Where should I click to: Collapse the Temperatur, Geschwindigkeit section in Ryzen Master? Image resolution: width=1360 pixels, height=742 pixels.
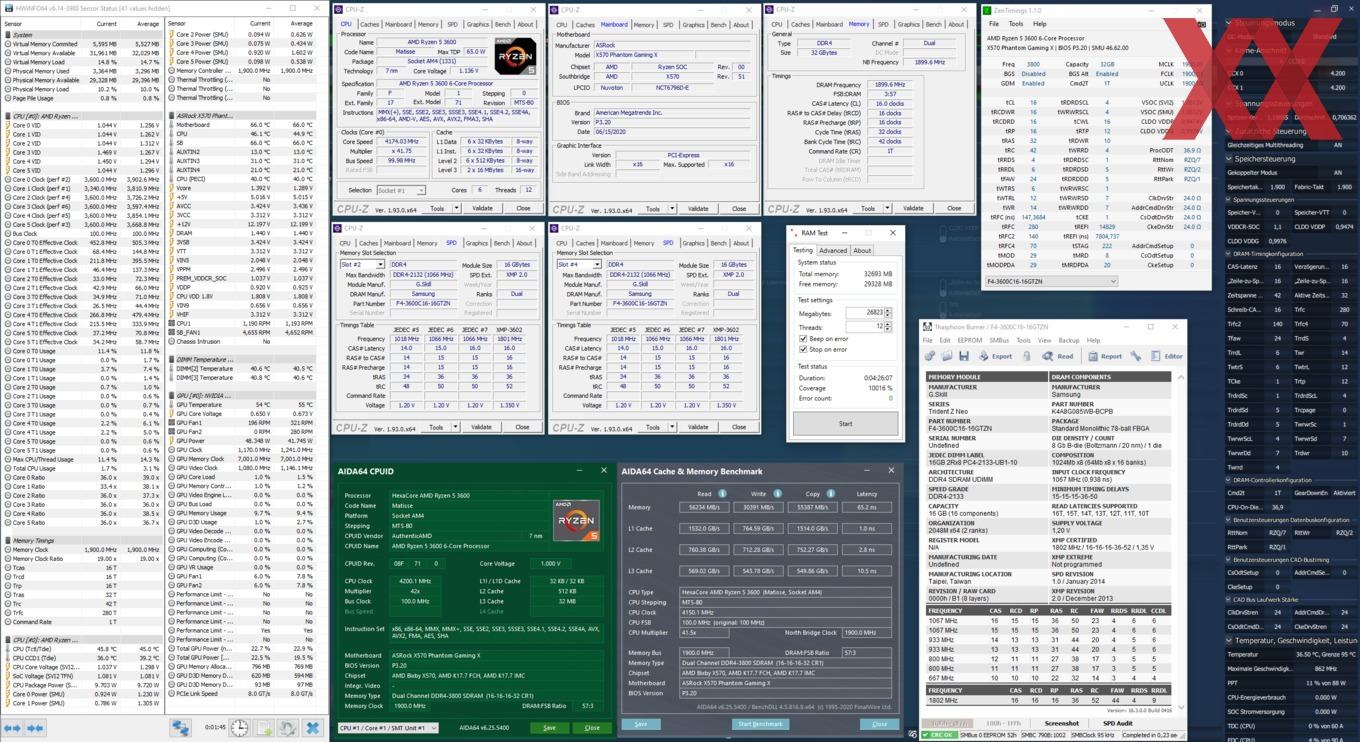pos(1230,640)
